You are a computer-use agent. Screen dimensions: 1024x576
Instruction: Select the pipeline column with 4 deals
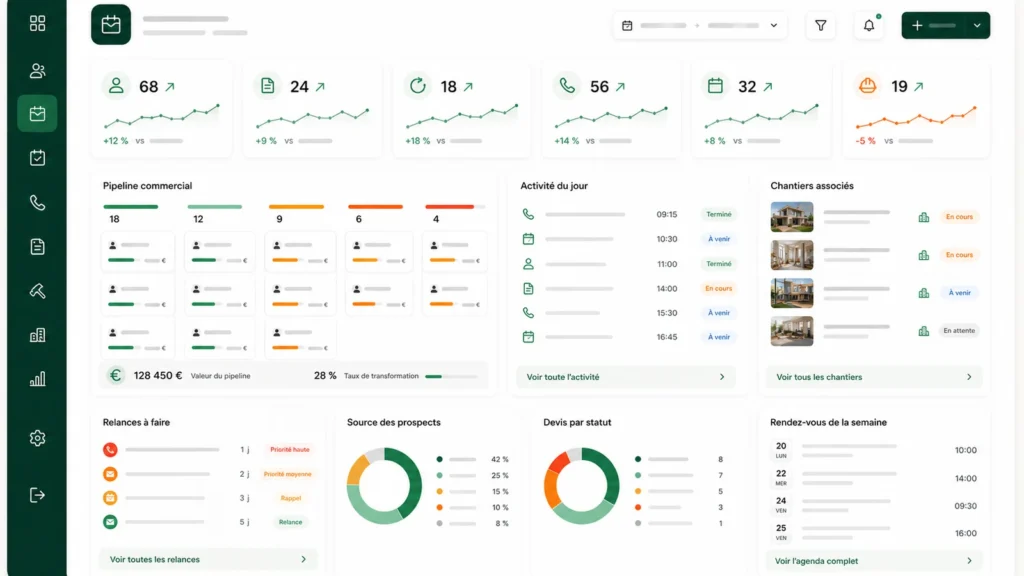[455, 260]
